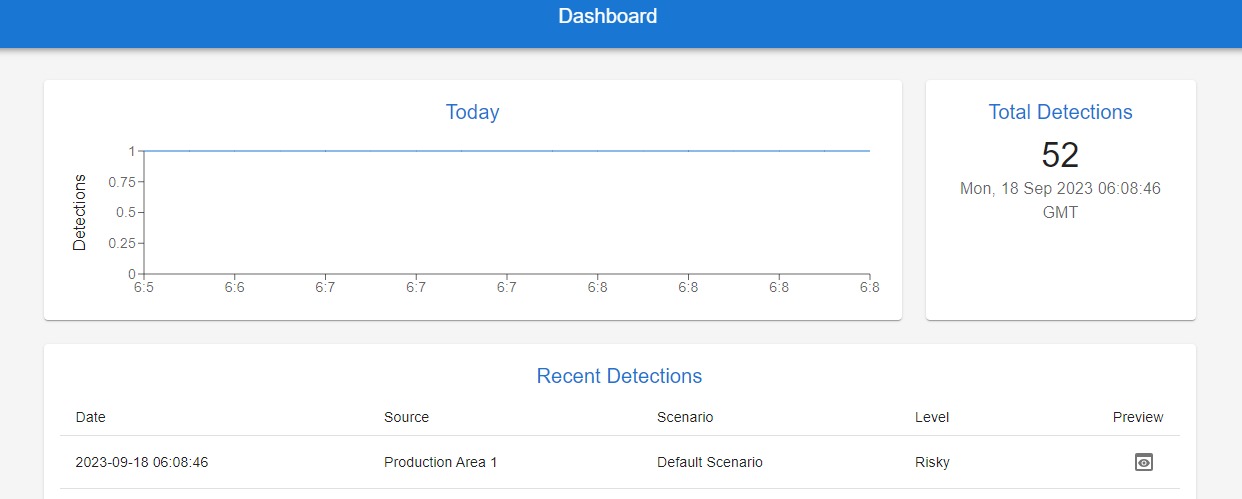Click the Preview column header
The width and height of the screenshot is (1242, 499).
pyautogui.click(x=1138, y=417)
